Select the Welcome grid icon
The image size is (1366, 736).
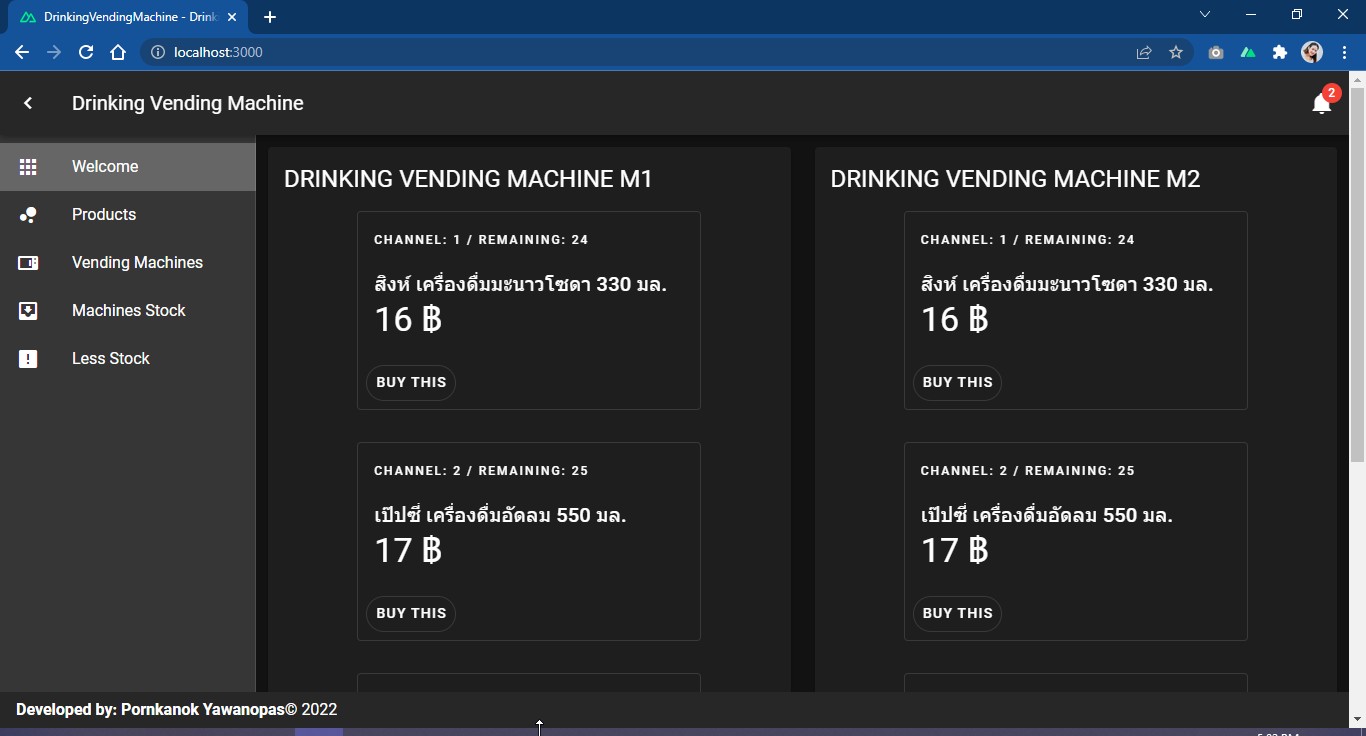click(28, 166)
